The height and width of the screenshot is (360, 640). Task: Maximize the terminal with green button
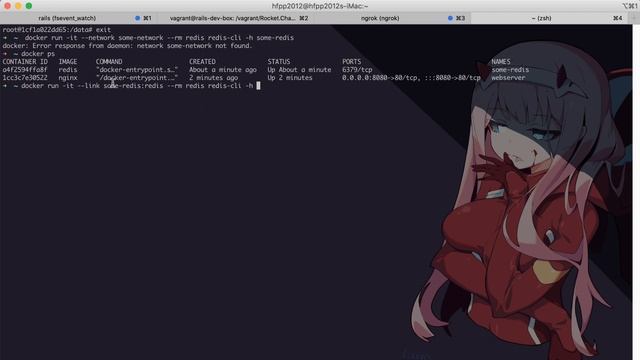pos(29,6)
